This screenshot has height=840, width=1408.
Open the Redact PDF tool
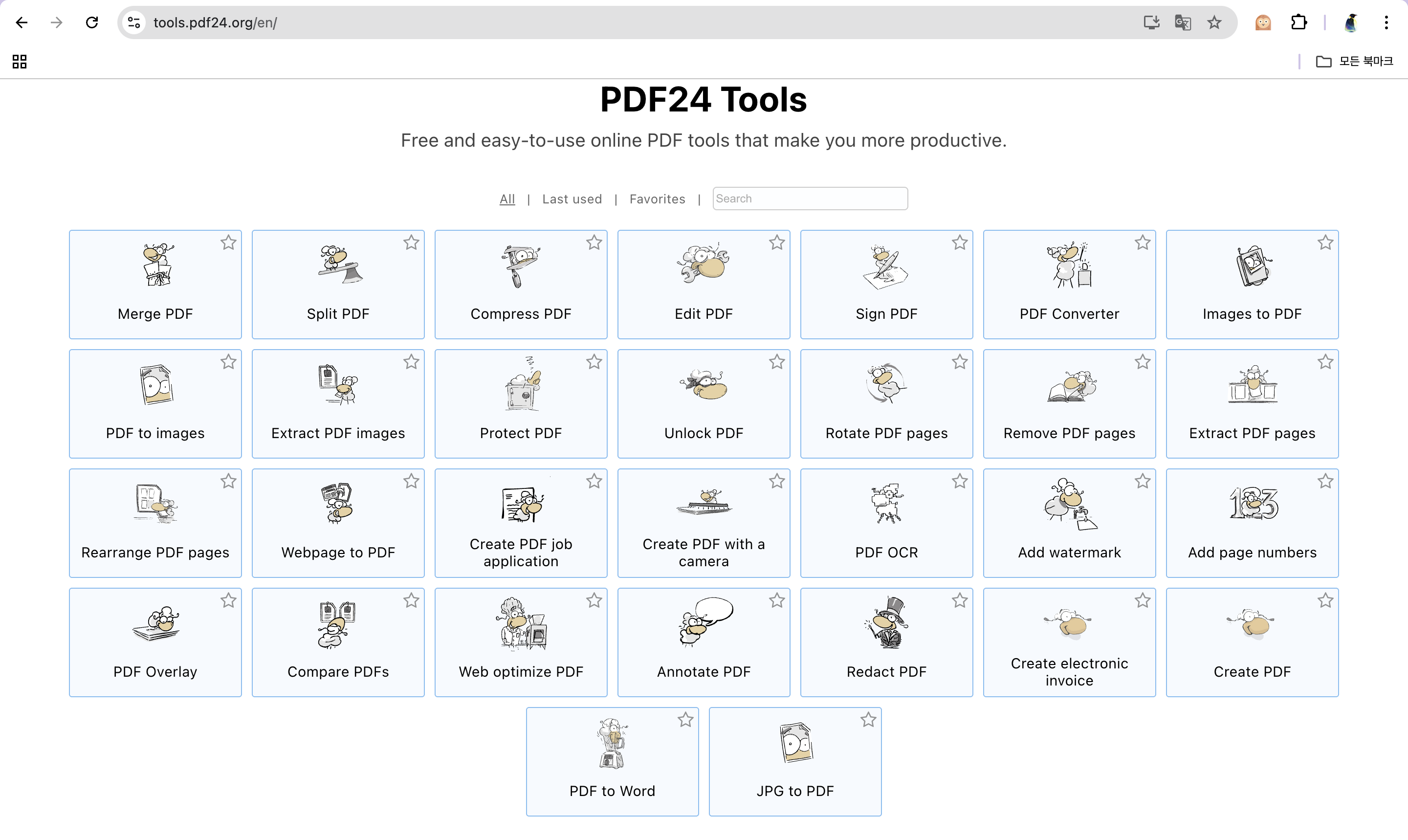[x=886, y=642]
